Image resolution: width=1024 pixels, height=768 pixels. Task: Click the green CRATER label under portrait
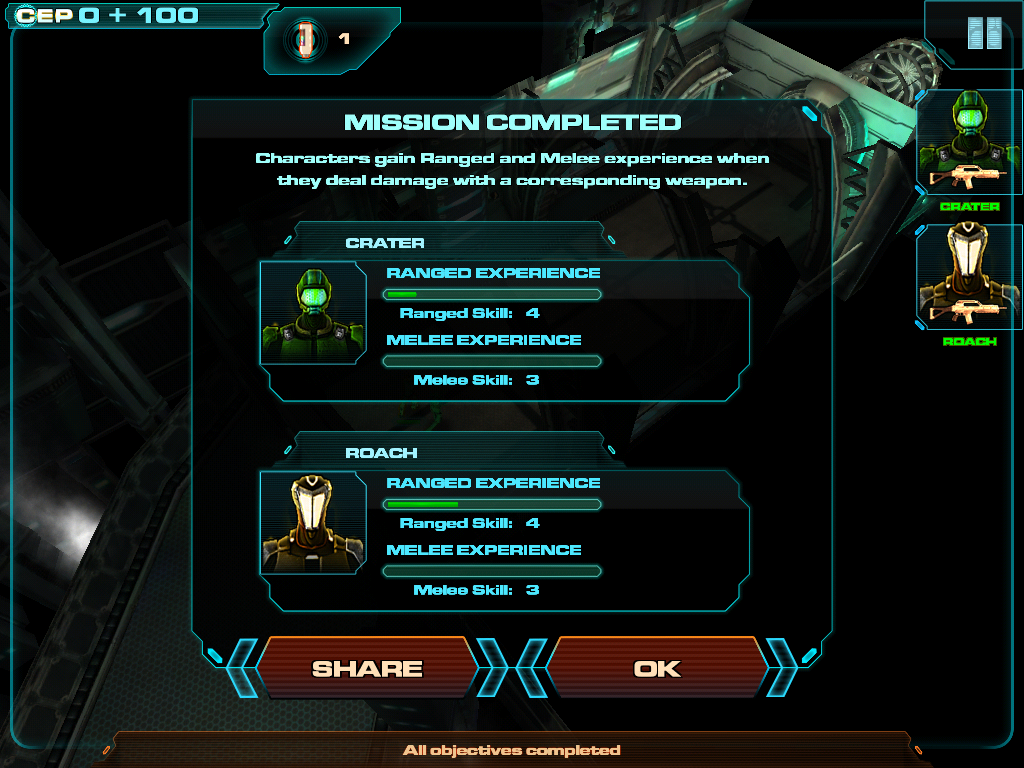point(970,206)
